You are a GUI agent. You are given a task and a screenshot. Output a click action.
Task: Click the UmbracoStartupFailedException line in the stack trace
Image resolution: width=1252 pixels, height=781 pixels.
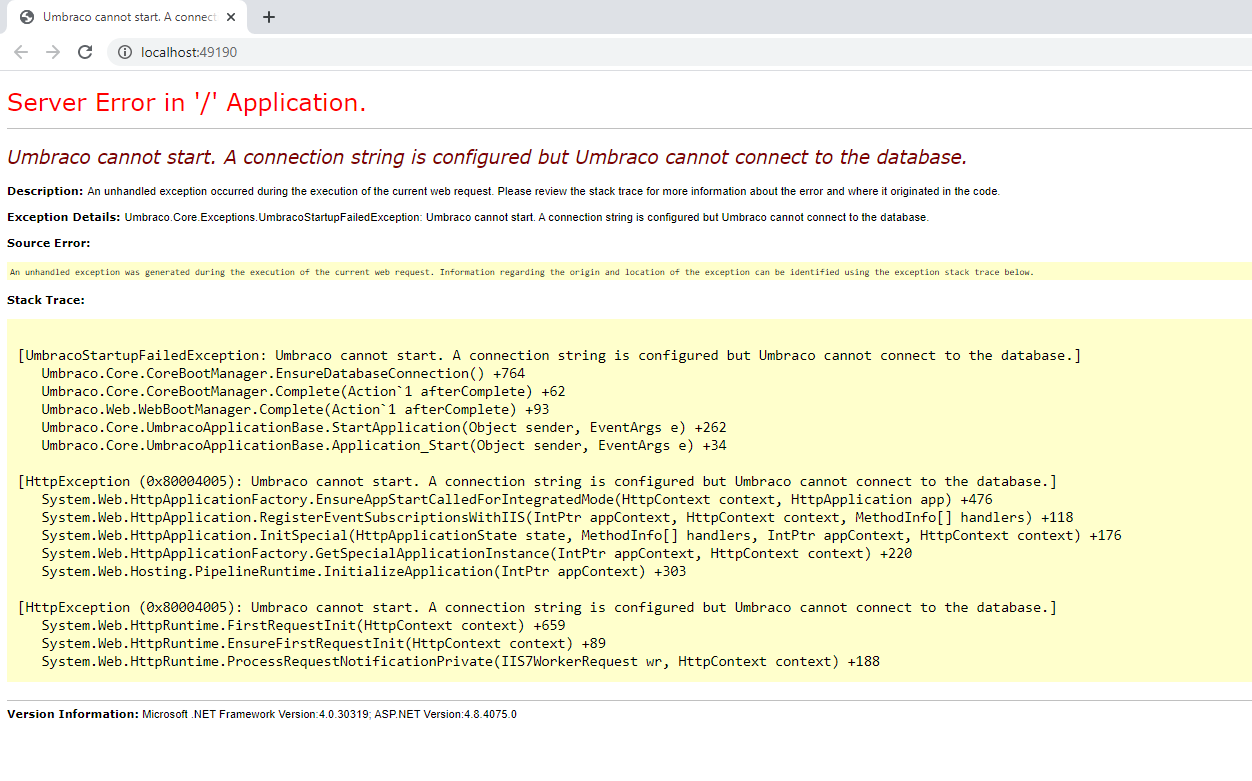[x=549, y=355]
